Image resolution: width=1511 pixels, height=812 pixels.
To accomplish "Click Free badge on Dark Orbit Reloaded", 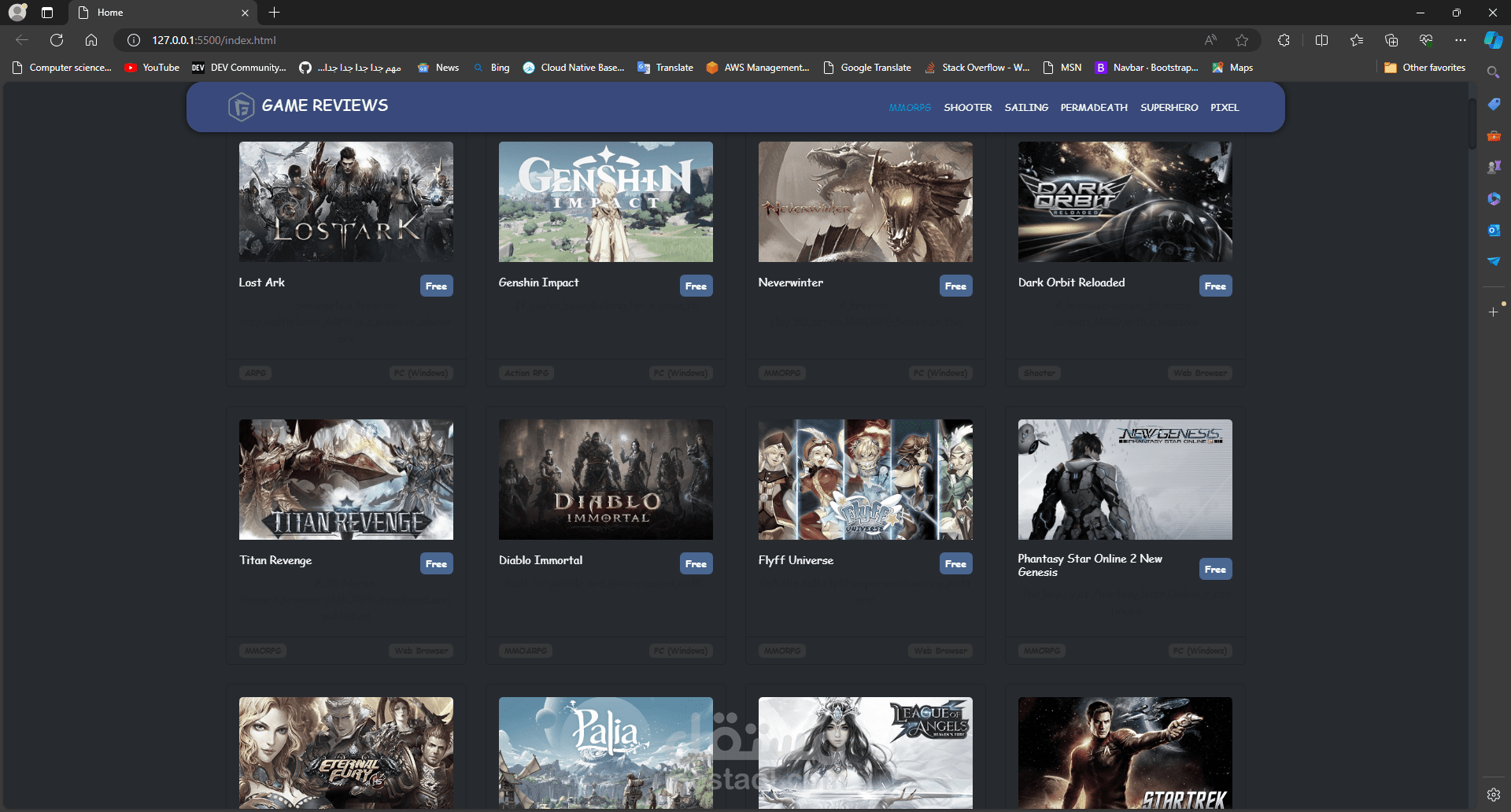I will [1216, 286].
